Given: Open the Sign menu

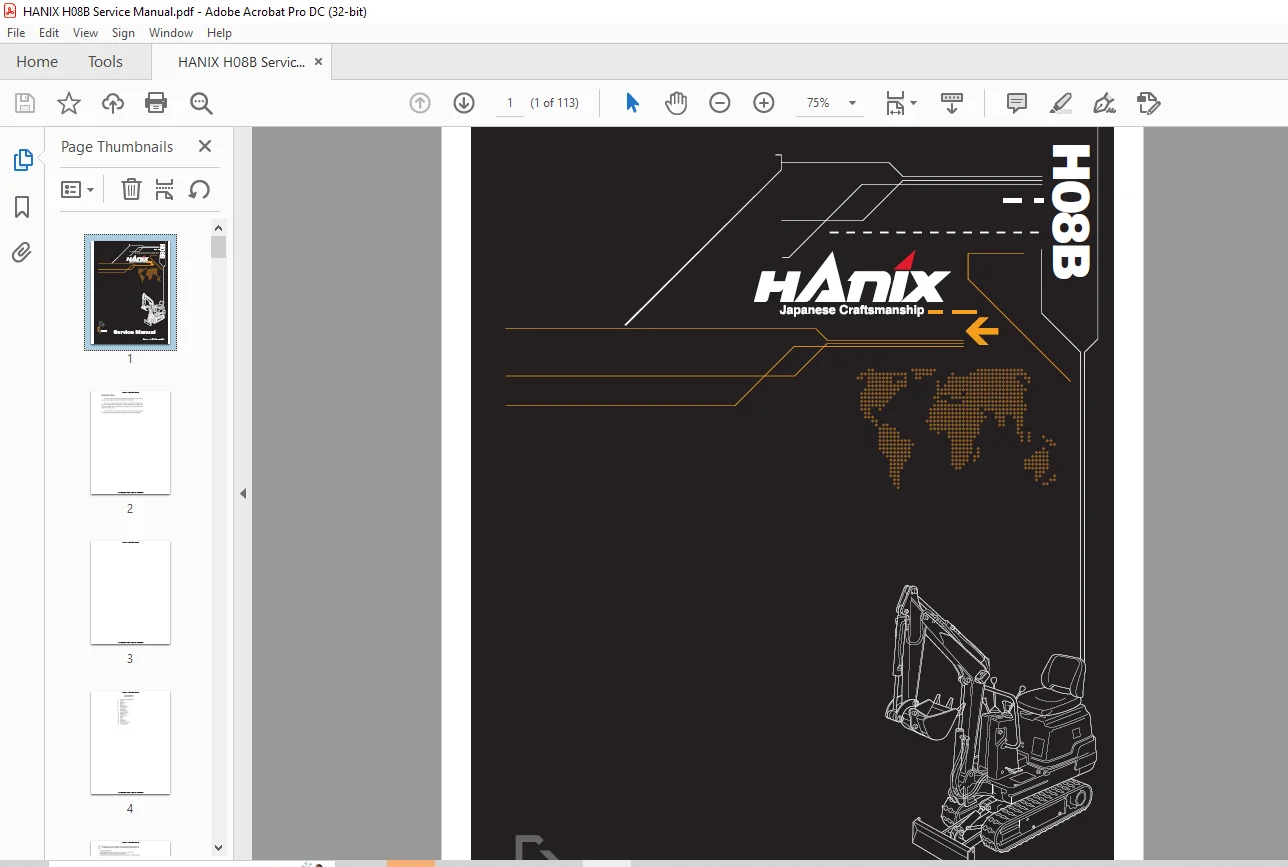Looking at the screenshot, I should click(x=123, y=33).
